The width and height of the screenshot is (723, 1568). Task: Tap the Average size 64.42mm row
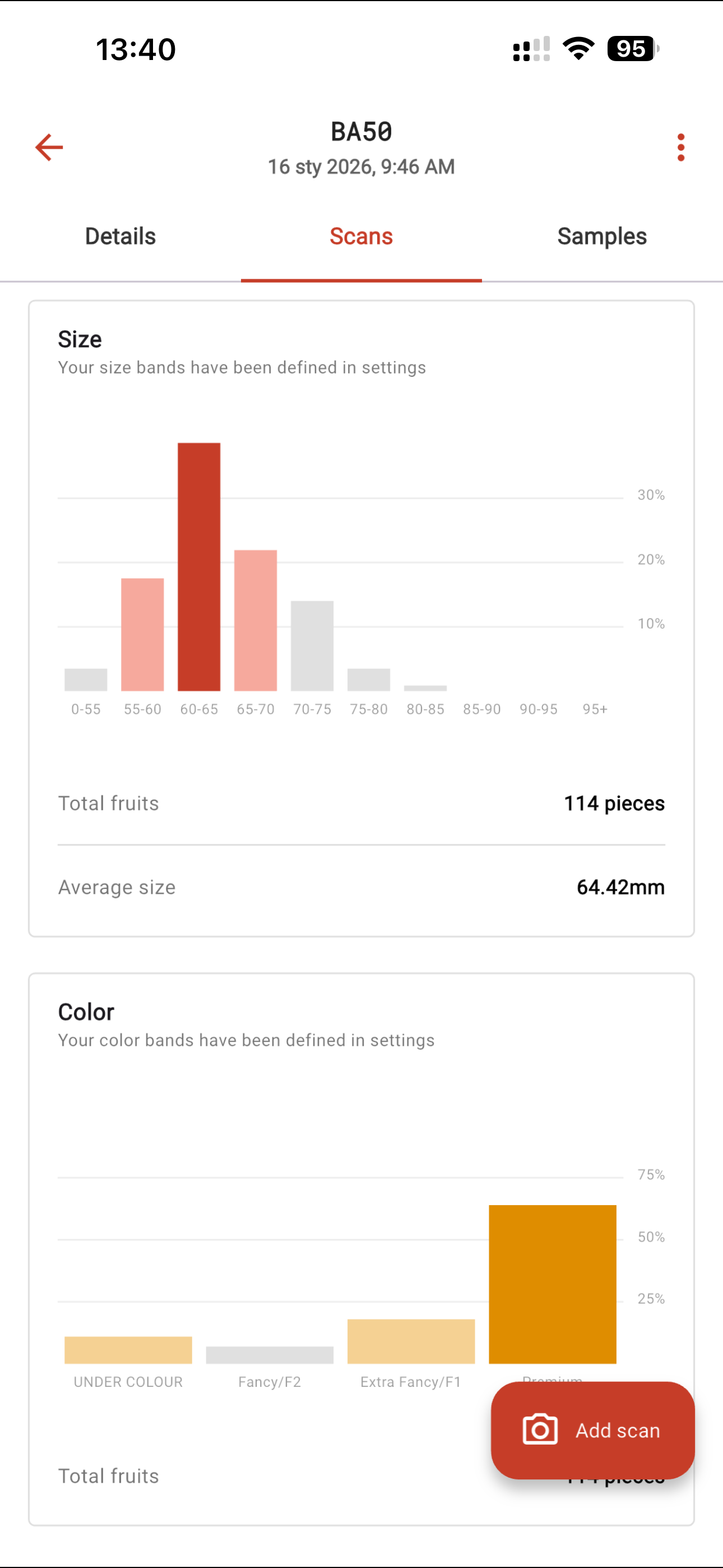[361, 887]
